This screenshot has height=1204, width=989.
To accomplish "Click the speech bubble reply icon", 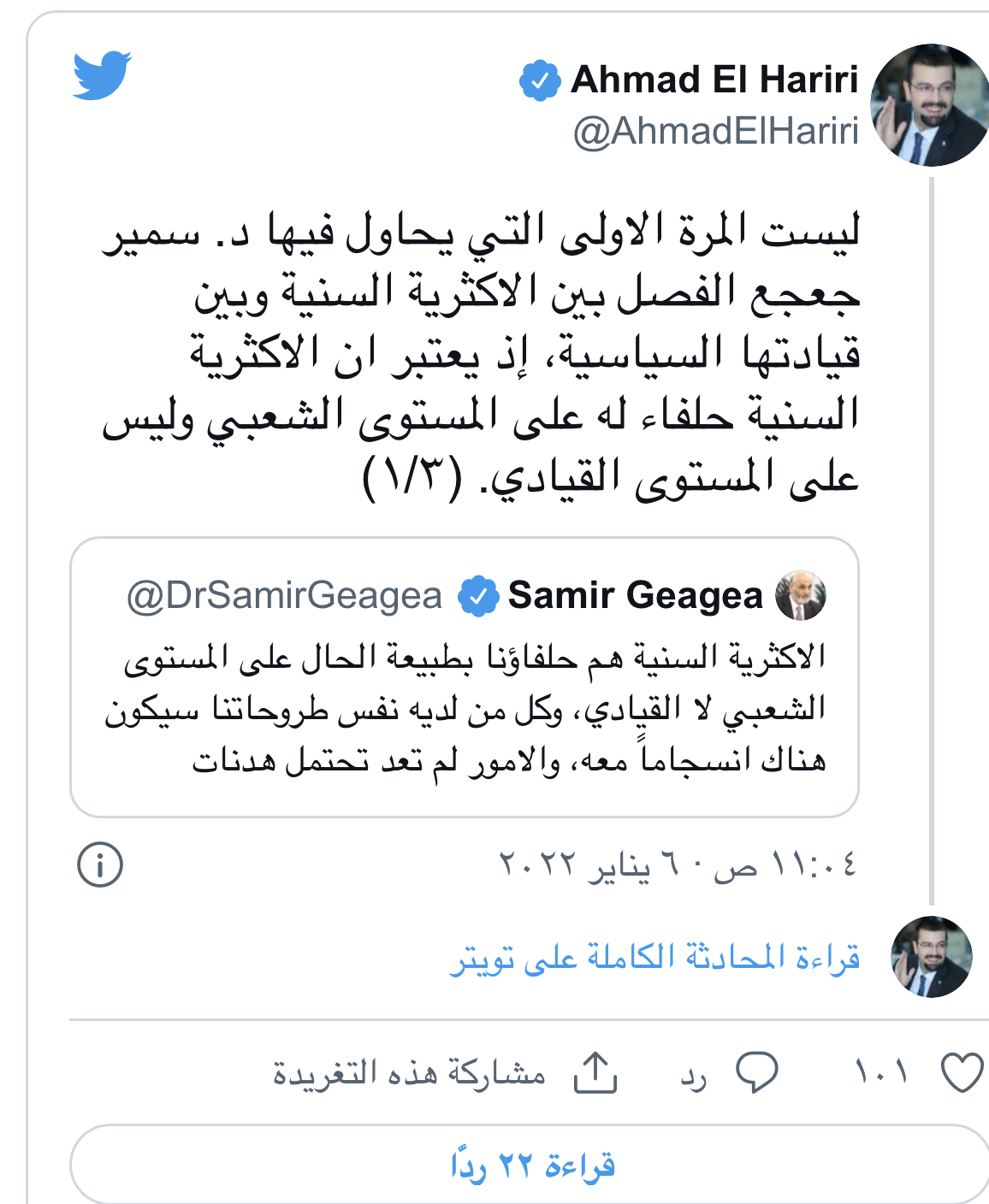I will coord(757,1072).
